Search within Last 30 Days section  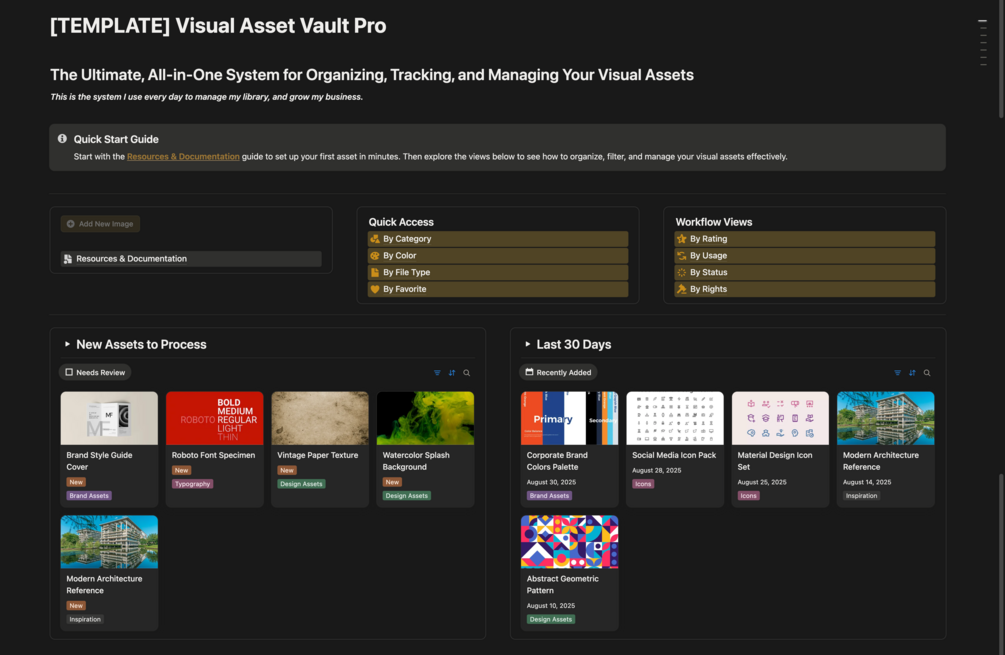[927, 372]
